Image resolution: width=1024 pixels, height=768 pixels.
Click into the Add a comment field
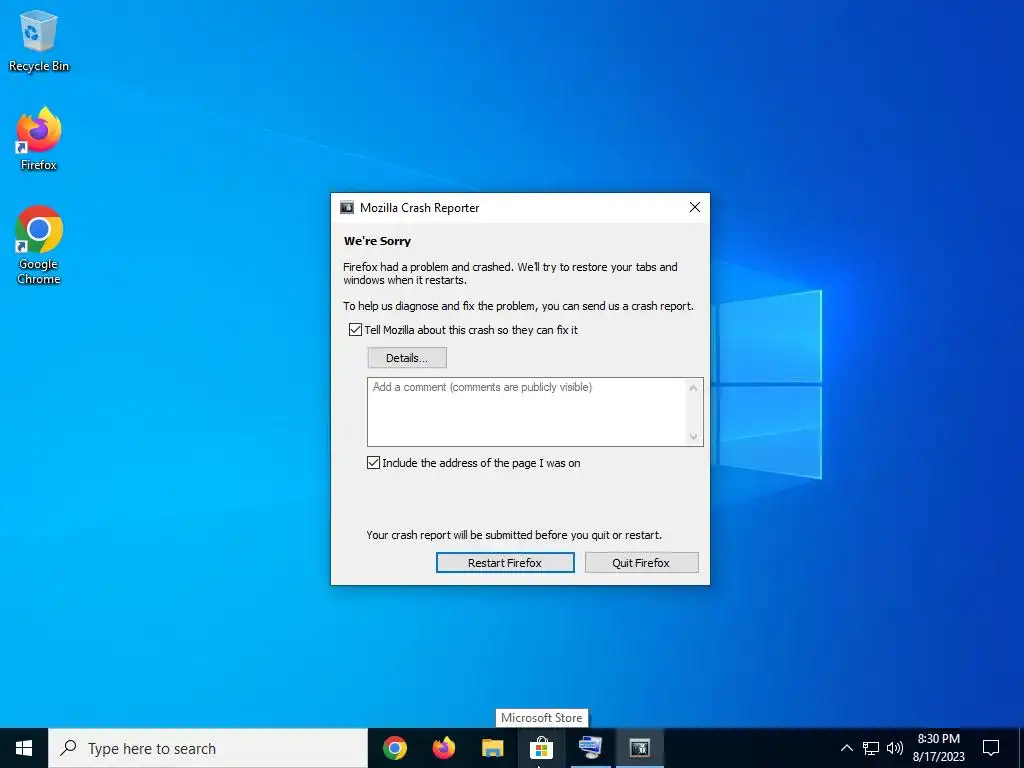pos(527,412)
